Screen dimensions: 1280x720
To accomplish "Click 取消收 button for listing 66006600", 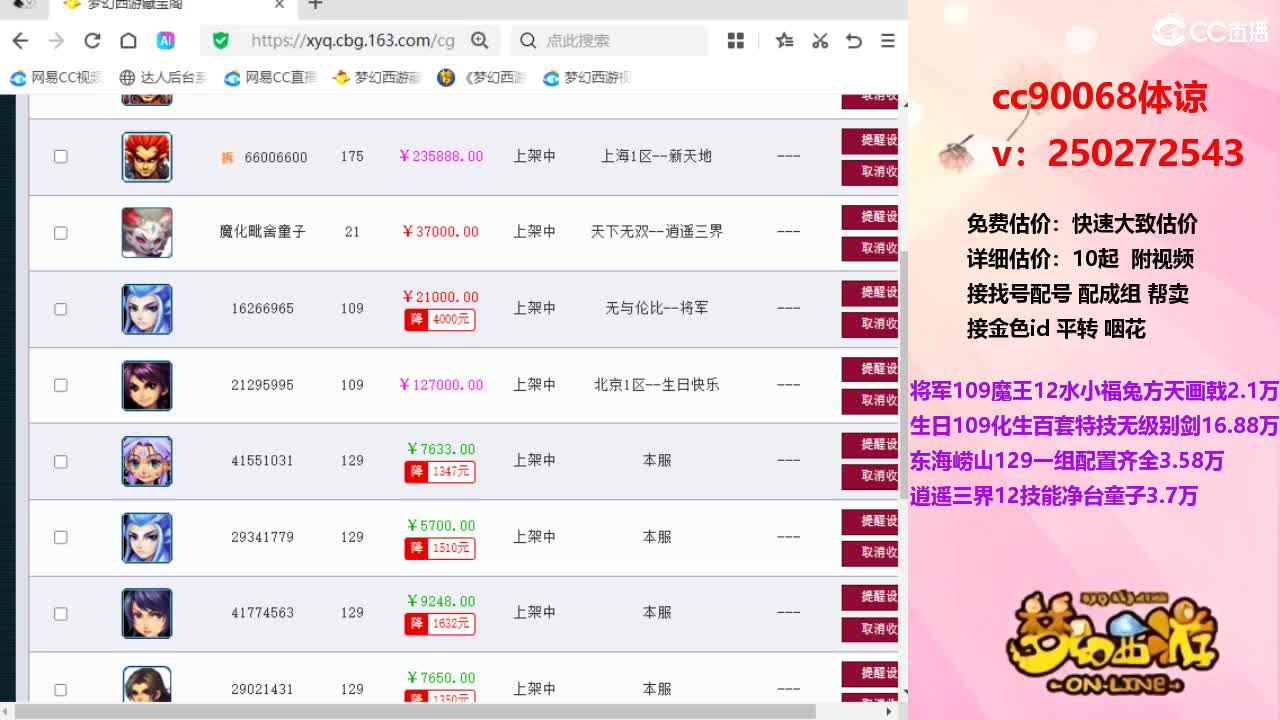I will tap(870, 172).
